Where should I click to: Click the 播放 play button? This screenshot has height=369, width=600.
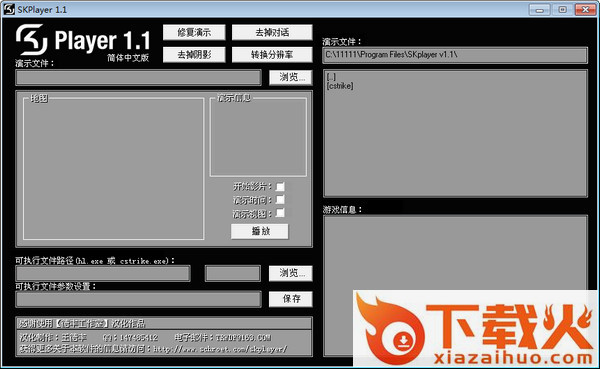coord(260,231)
